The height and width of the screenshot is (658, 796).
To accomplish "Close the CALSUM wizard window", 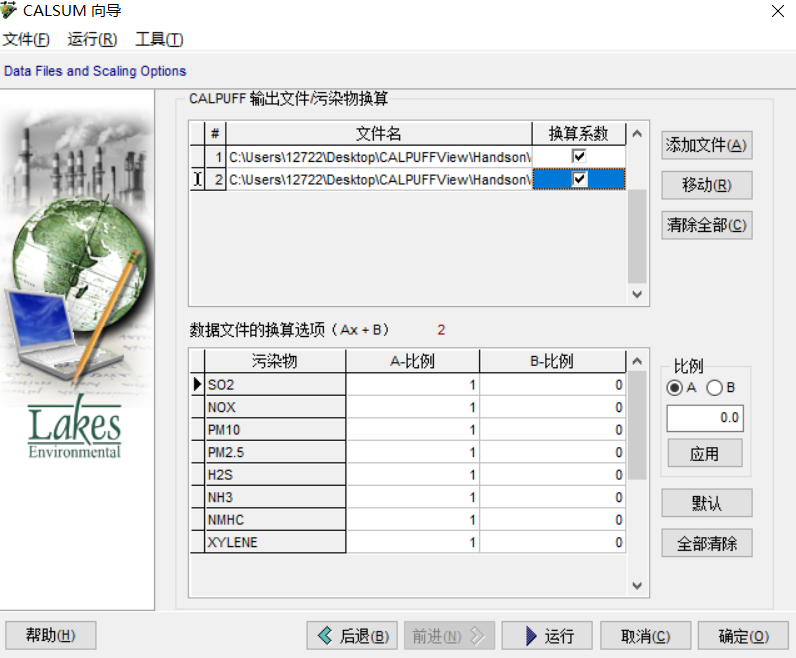I will (x=777, y=11).
